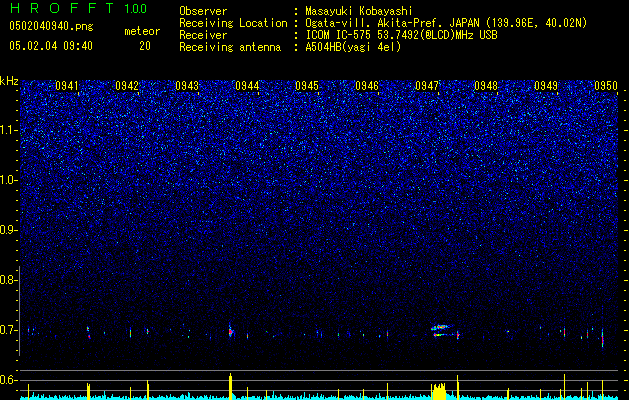The height and width of the screenshot is (400, 629).
Task: Click the 0945 time marker
Action: (x=307, y=86)
